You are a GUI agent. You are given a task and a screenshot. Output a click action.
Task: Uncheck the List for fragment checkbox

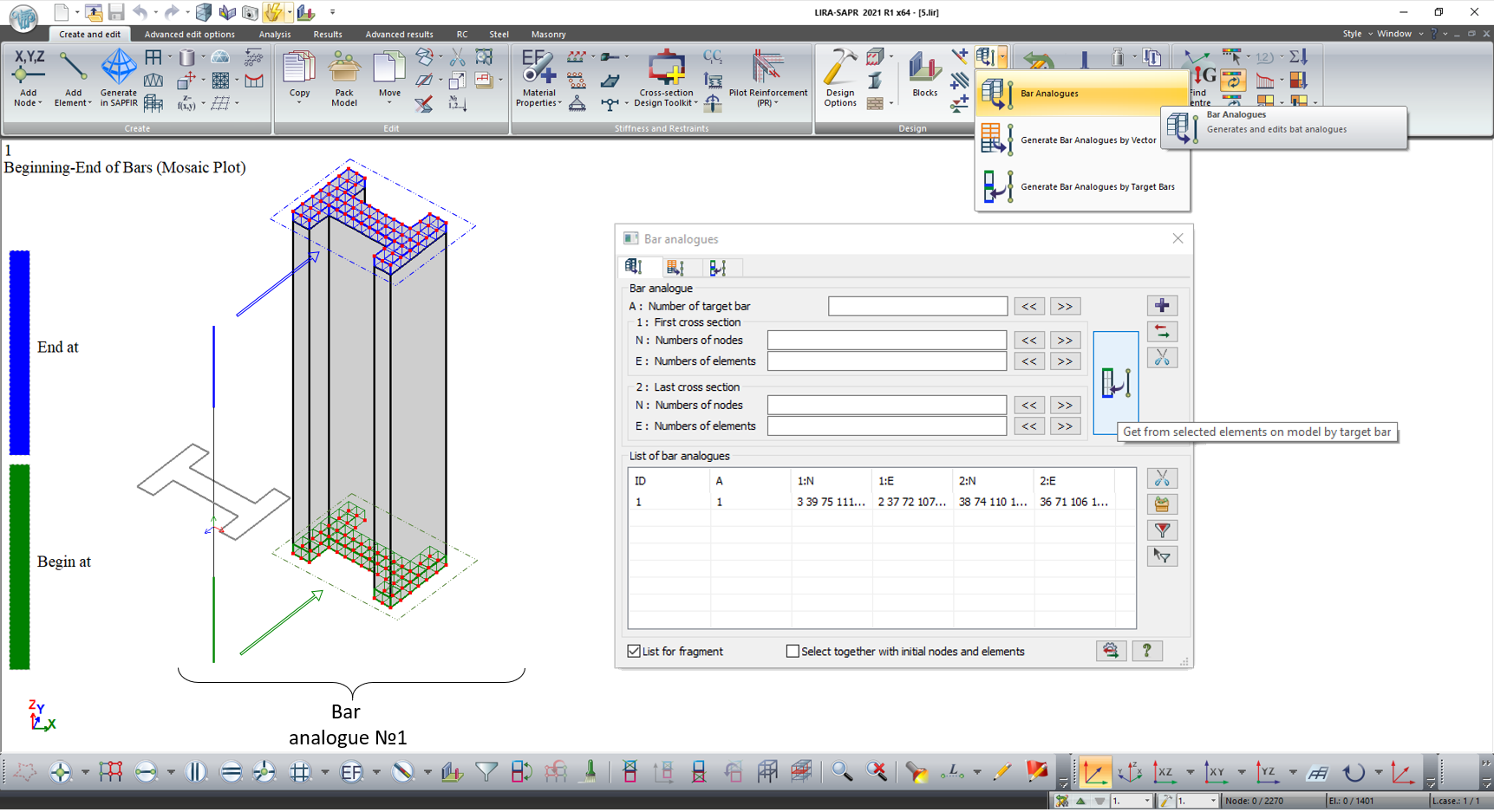[x=634, y=652]
